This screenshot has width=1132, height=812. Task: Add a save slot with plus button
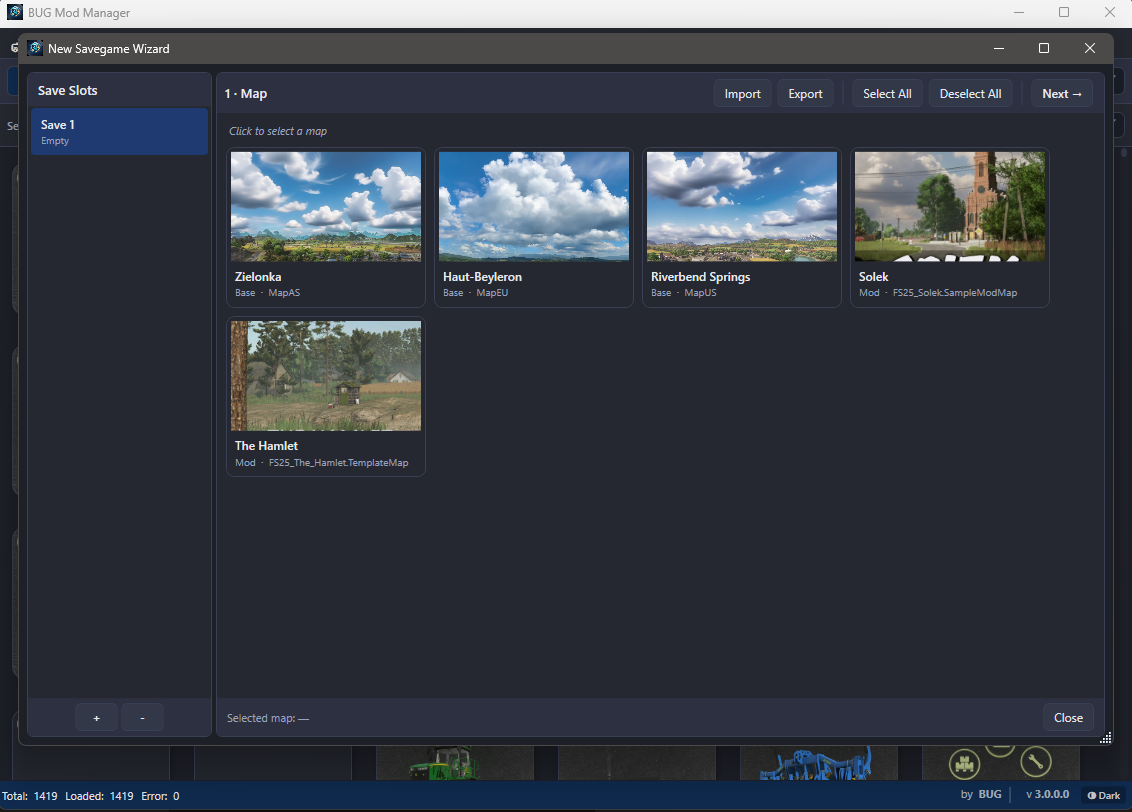[x=97, y=718]
